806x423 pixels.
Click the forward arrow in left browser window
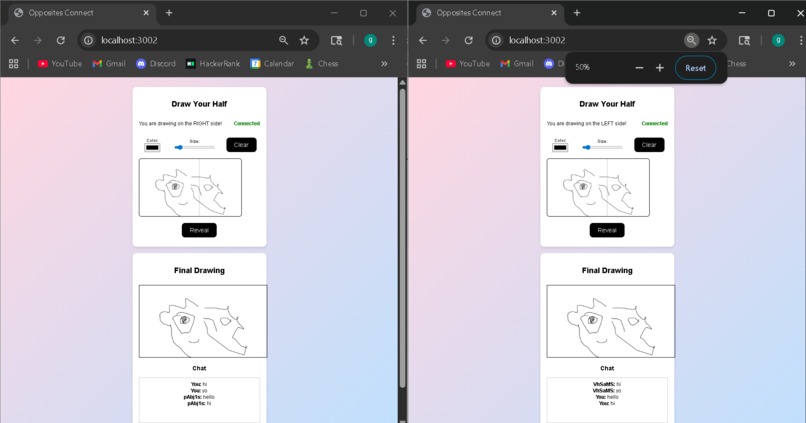point(38,40)
